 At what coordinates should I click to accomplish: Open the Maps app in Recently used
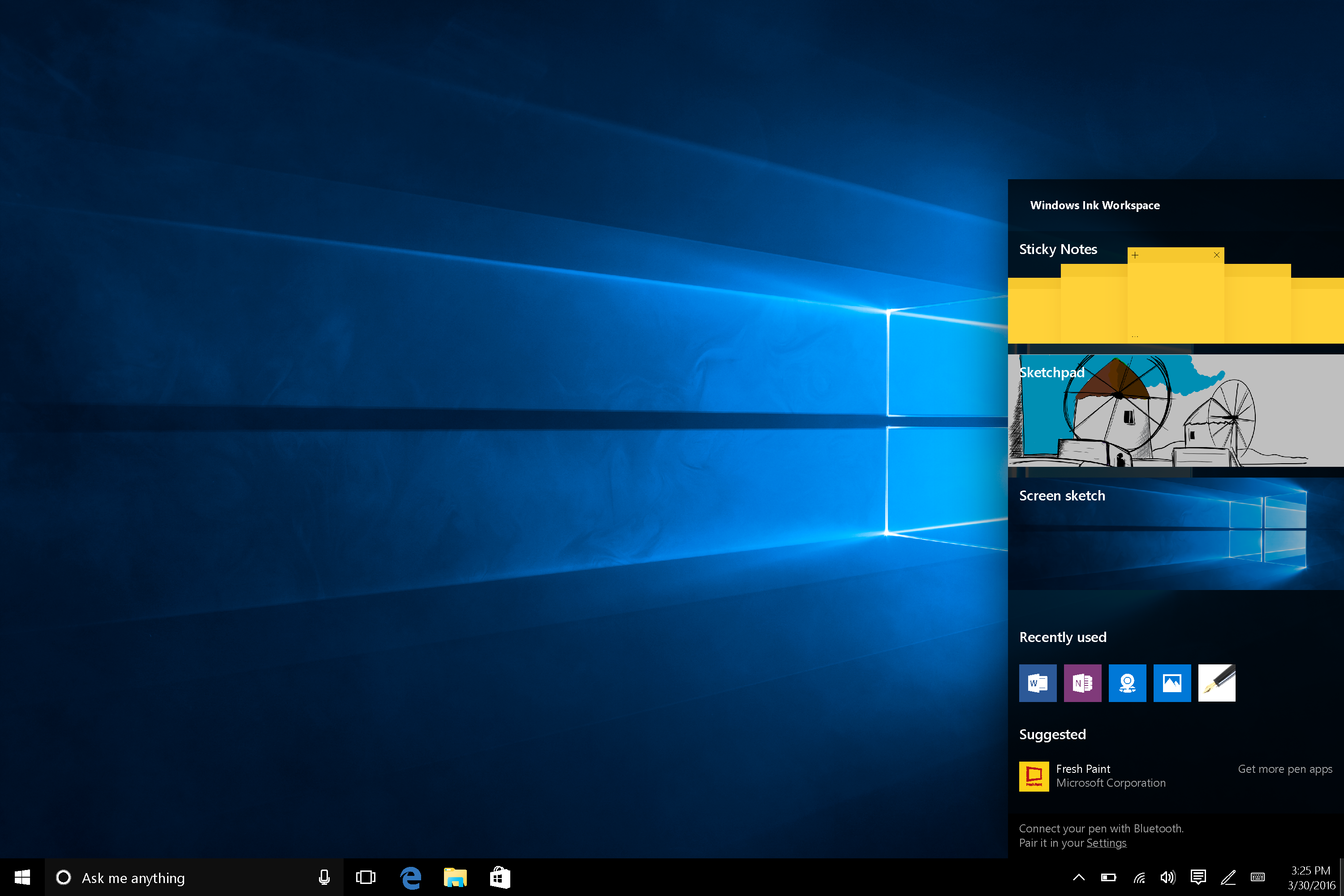(x=1128, y=683)
